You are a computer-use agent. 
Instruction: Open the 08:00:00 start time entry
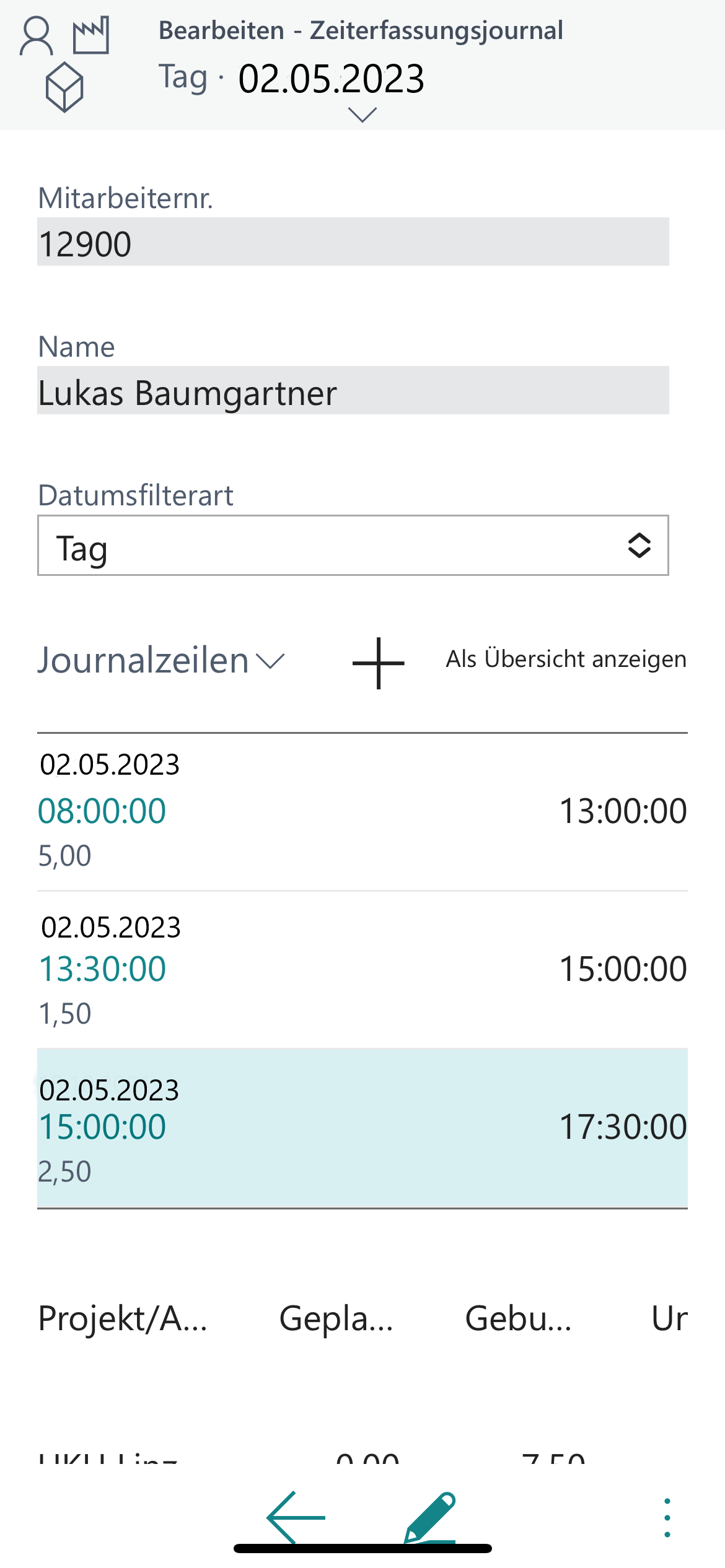pos(102,811)
